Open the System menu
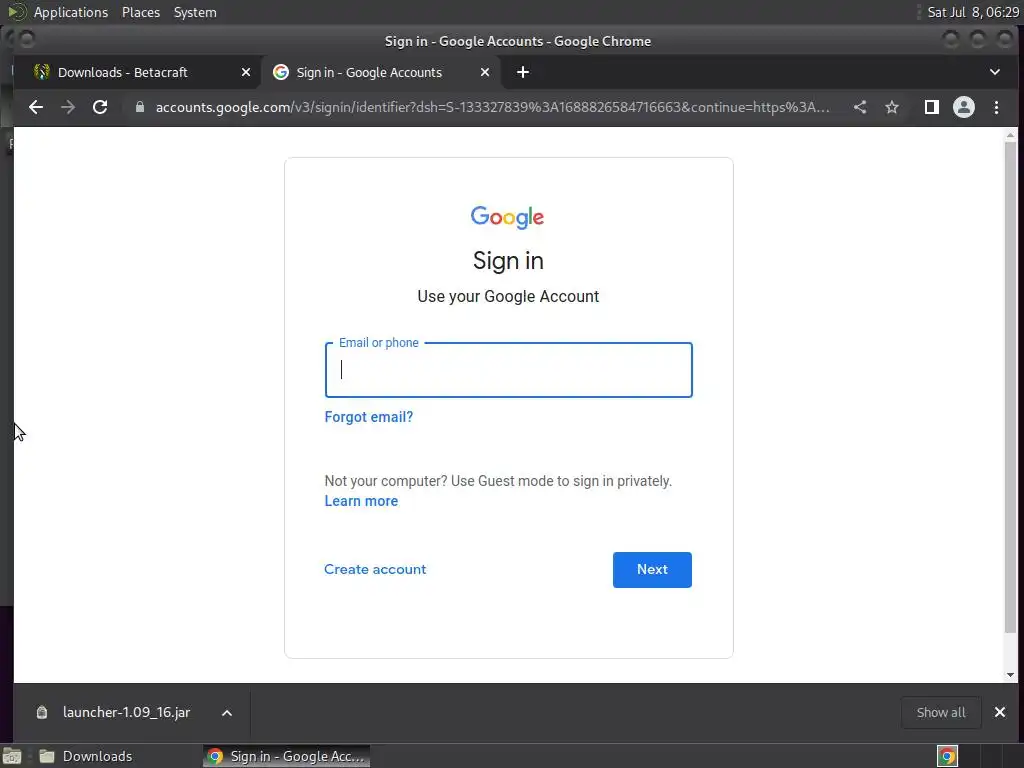The image size is (1024, 768). 195,12
